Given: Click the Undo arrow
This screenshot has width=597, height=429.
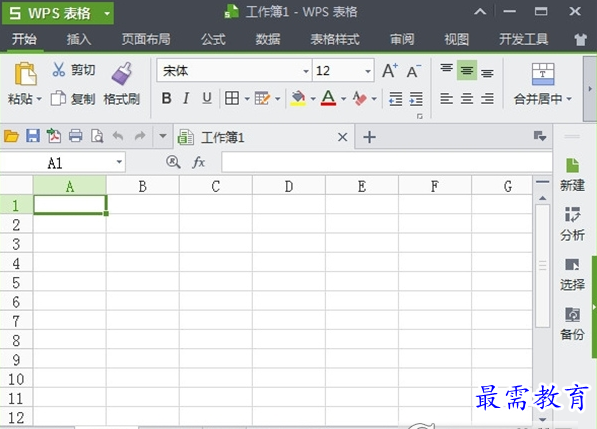Looking at the screenshot, I should [x=118, y=136].
